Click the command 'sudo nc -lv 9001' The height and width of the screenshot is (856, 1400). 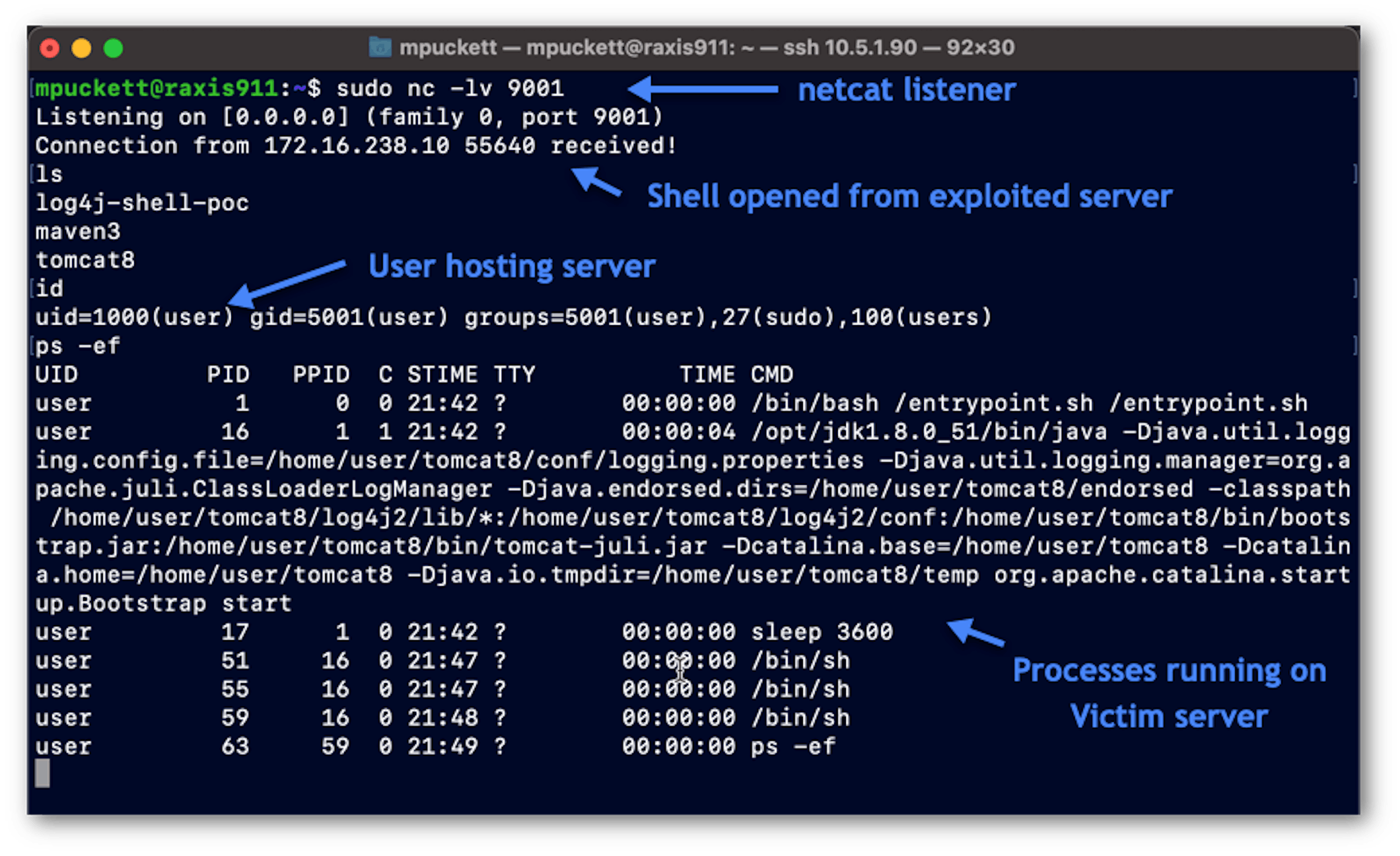click(450, 88)
